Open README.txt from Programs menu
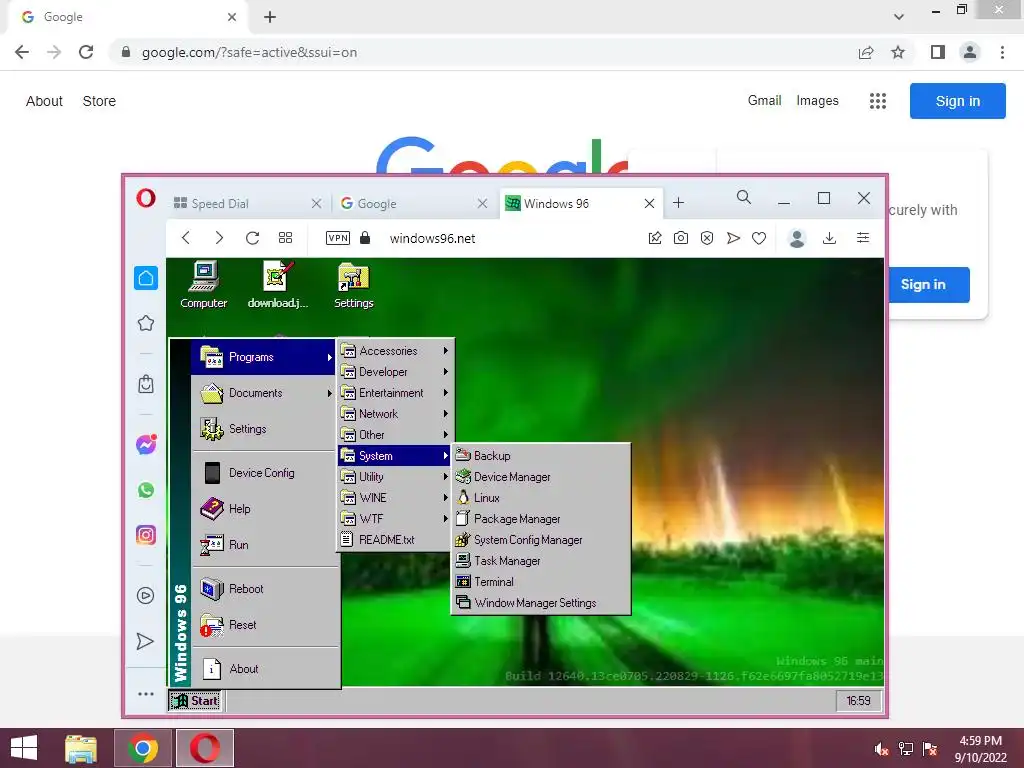The height and width of the screenshot is (768, 1024). (x=395, y=539)
